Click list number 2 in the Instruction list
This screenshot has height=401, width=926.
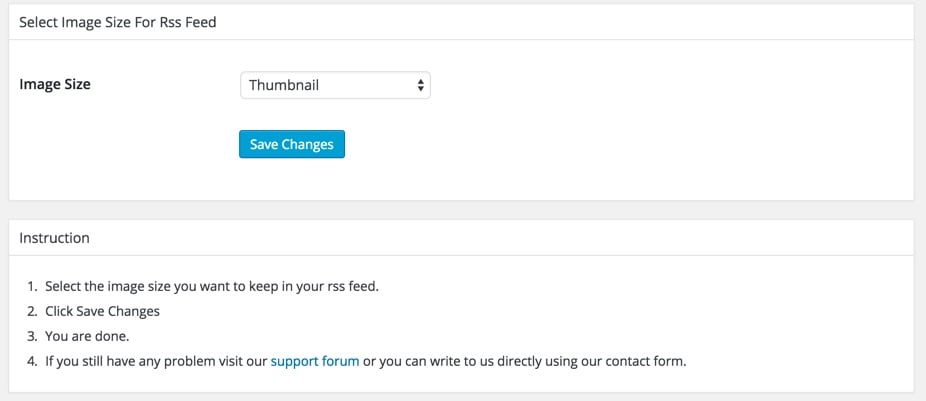[x=32, y=311]
